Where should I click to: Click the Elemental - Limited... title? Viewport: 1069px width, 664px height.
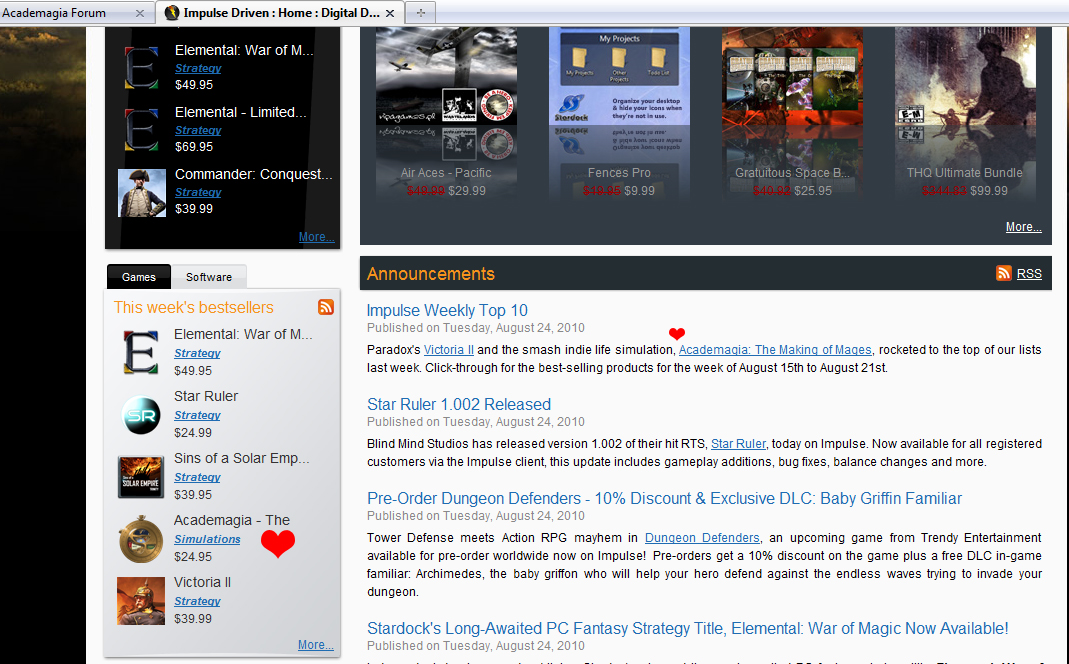point(241,112)
